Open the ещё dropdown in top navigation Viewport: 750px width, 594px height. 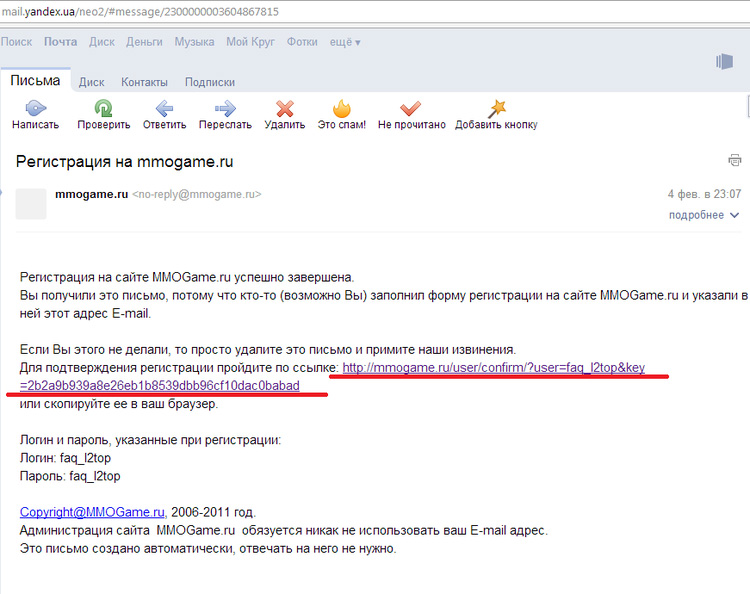click(x=344, y=42)
